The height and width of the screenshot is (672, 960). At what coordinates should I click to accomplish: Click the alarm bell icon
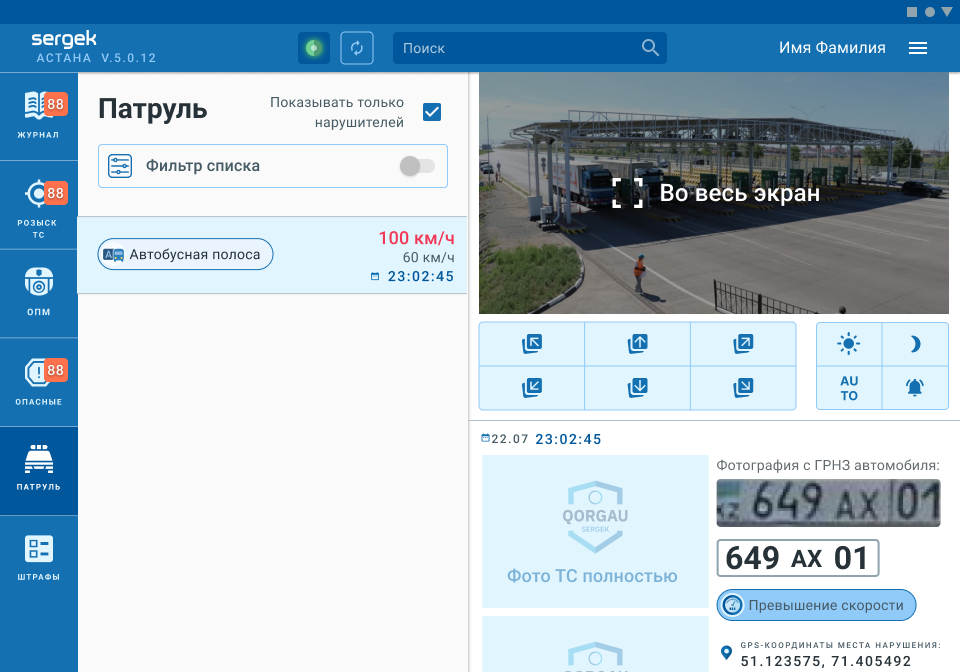[x=914, y=388]
